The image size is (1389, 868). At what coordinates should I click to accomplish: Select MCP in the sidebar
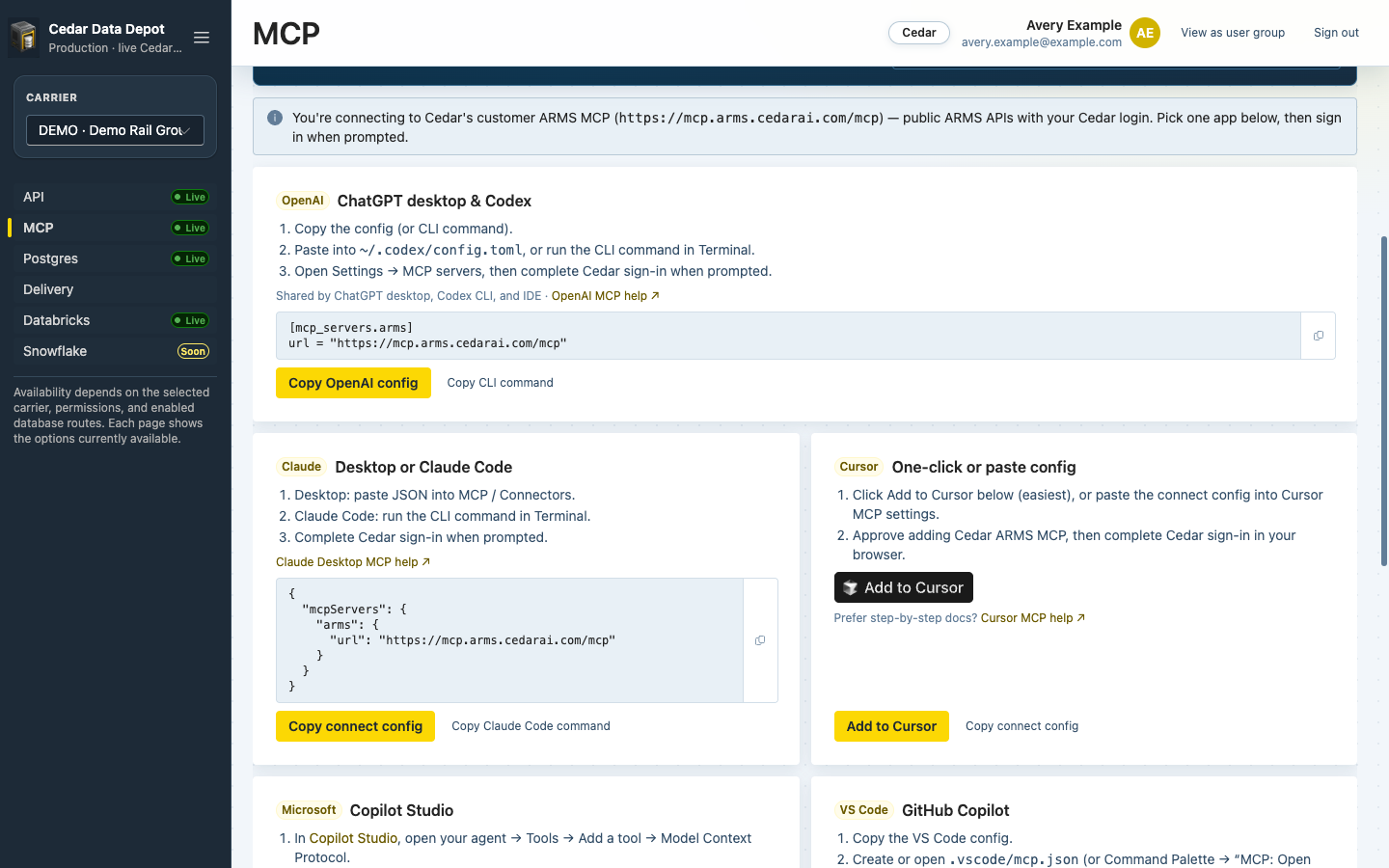(x=115, y=228)
